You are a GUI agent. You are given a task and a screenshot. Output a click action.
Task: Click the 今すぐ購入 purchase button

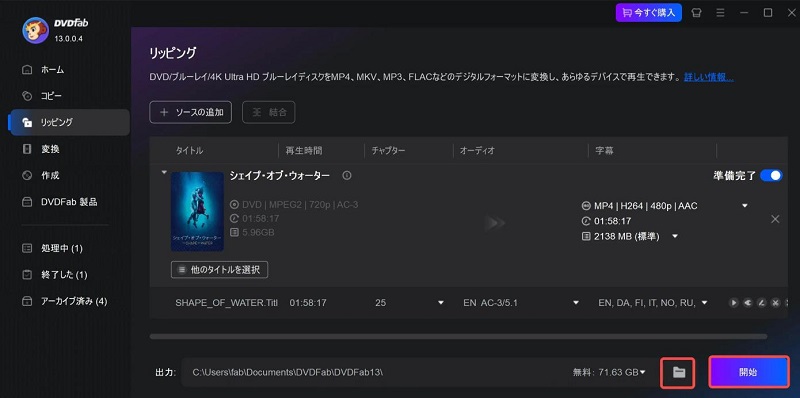pos(648,13)
